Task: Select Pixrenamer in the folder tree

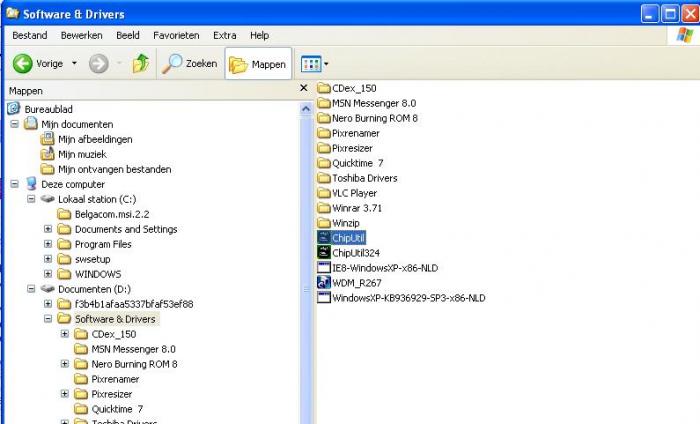Action: point(115,379)
